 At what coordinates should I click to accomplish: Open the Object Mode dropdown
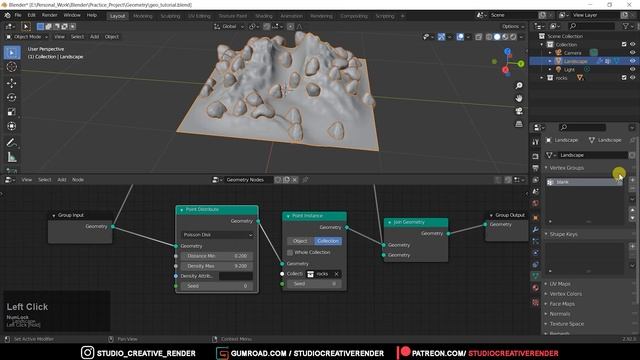[27, 37]
